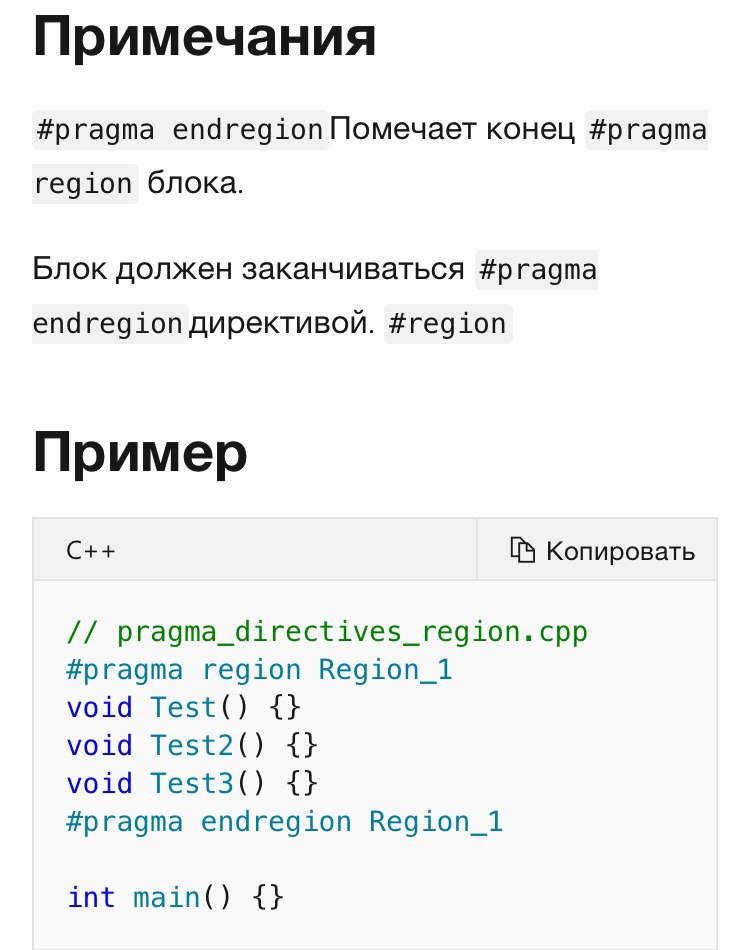
Task: Click the function name in "void Test() {}"
Action: click(184, 707)
